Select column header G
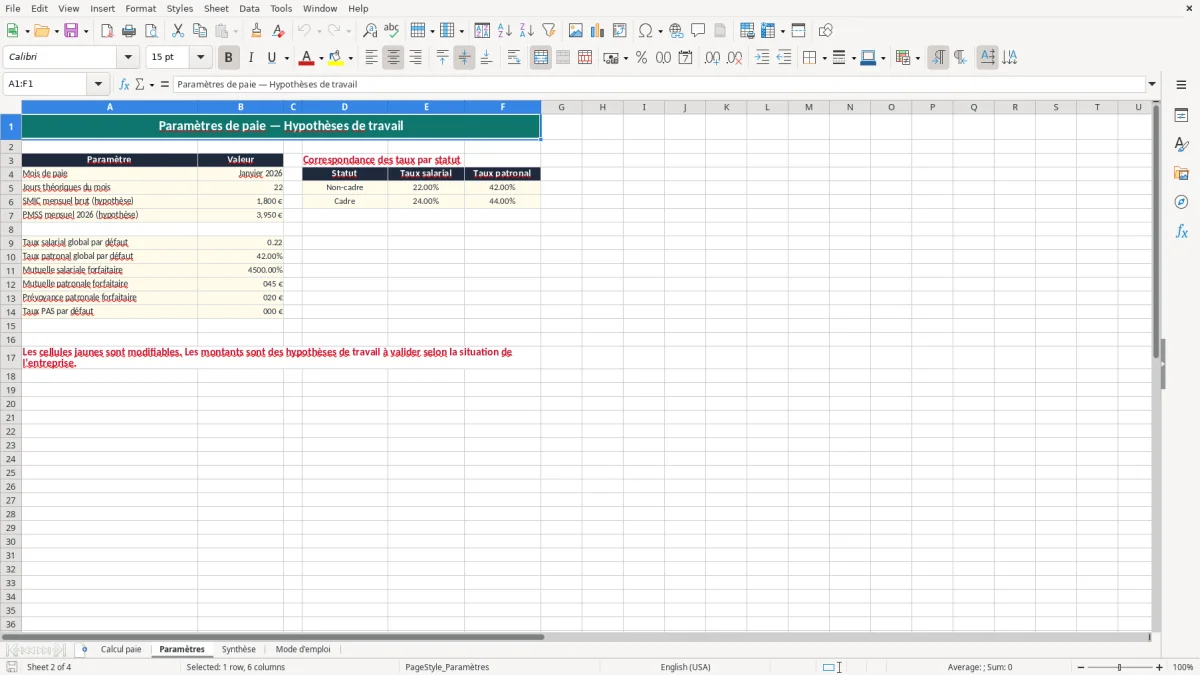Image resolution: width=1200 pixels, height=675 pixels. tap(561, 107)
